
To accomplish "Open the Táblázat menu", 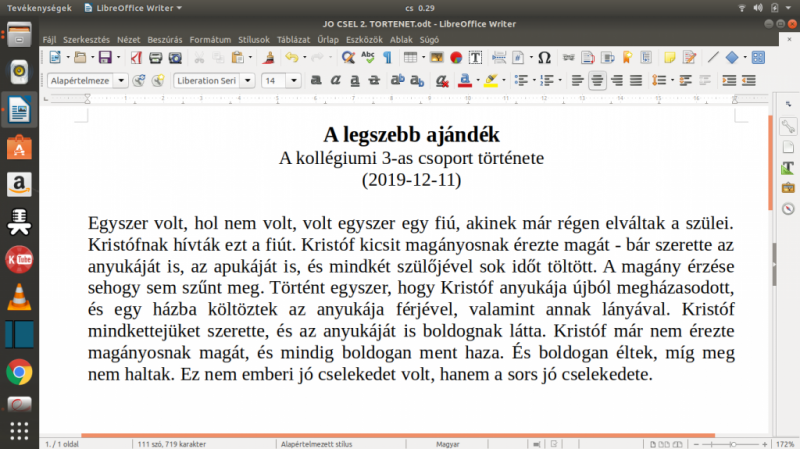I will tap(294, 39).
